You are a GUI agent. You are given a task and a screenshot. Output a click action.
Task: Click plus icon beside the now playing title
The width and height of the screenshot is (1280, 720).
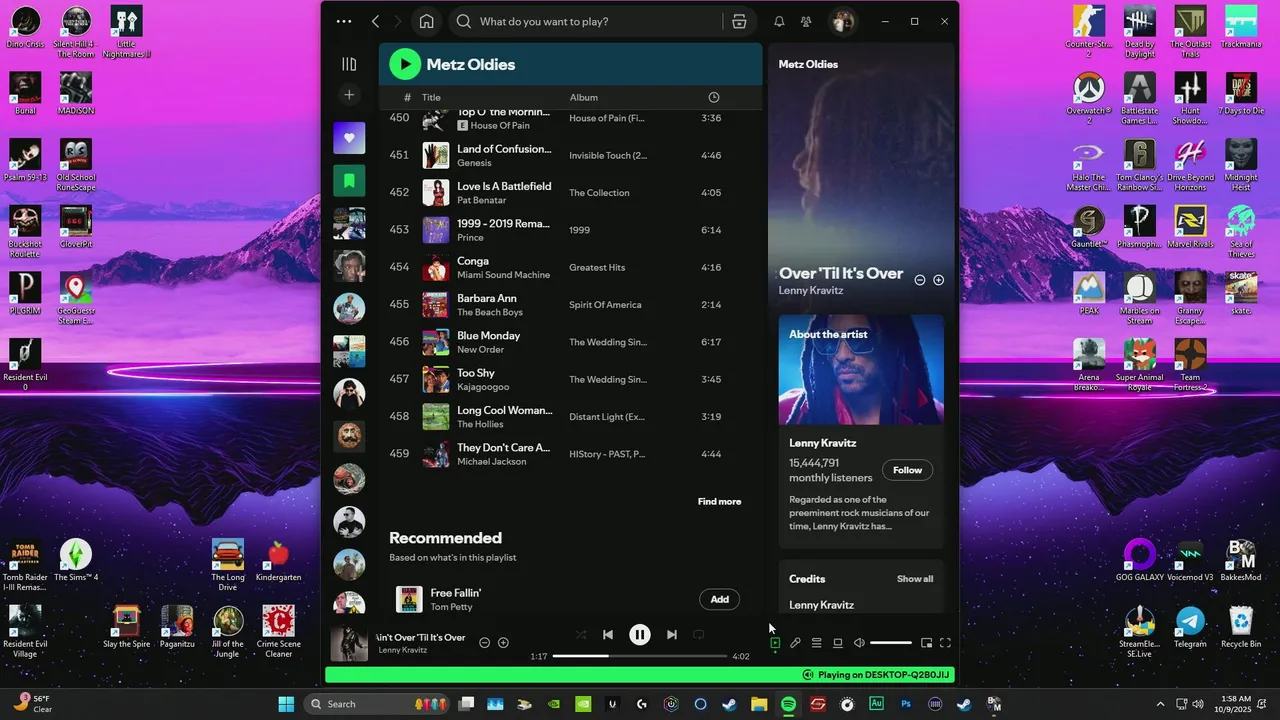click(x=503, y=643)
